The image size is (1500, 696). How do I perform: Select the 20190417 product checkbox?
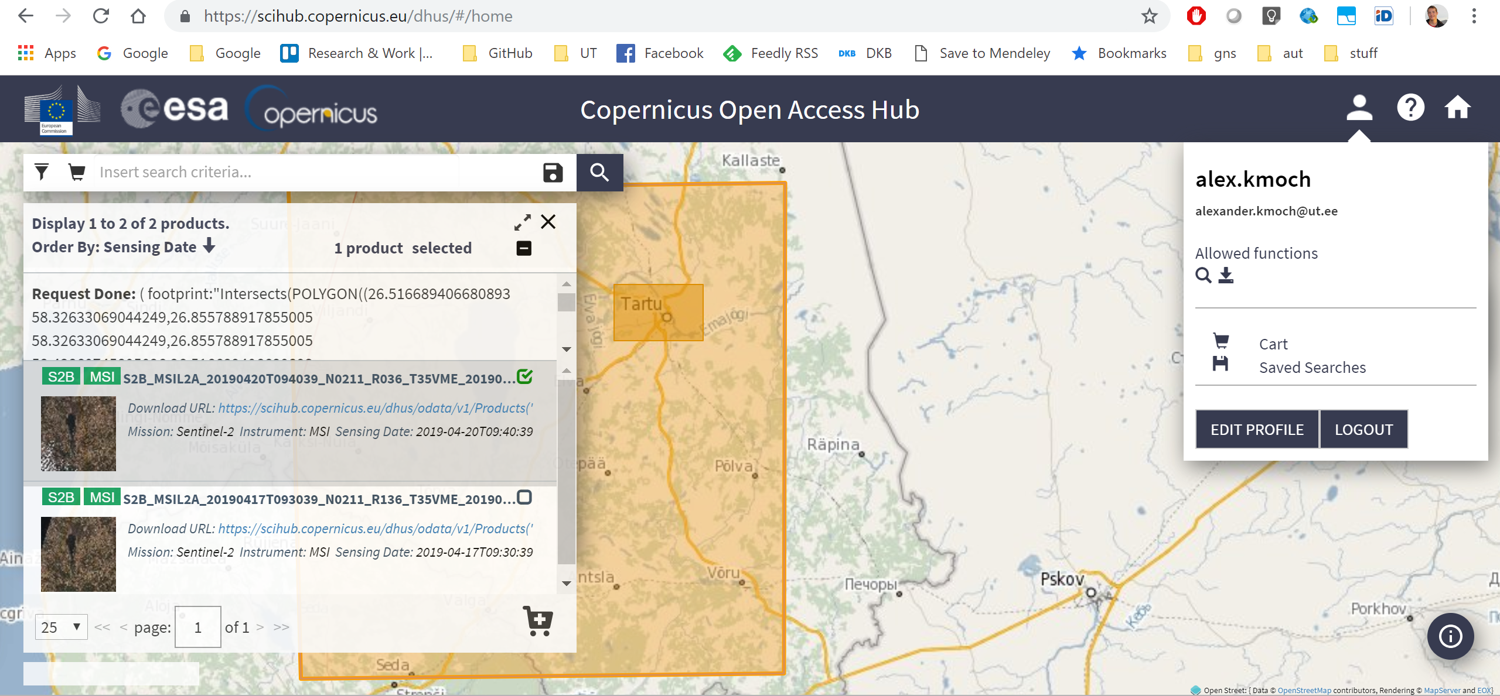tap(525, 498)
